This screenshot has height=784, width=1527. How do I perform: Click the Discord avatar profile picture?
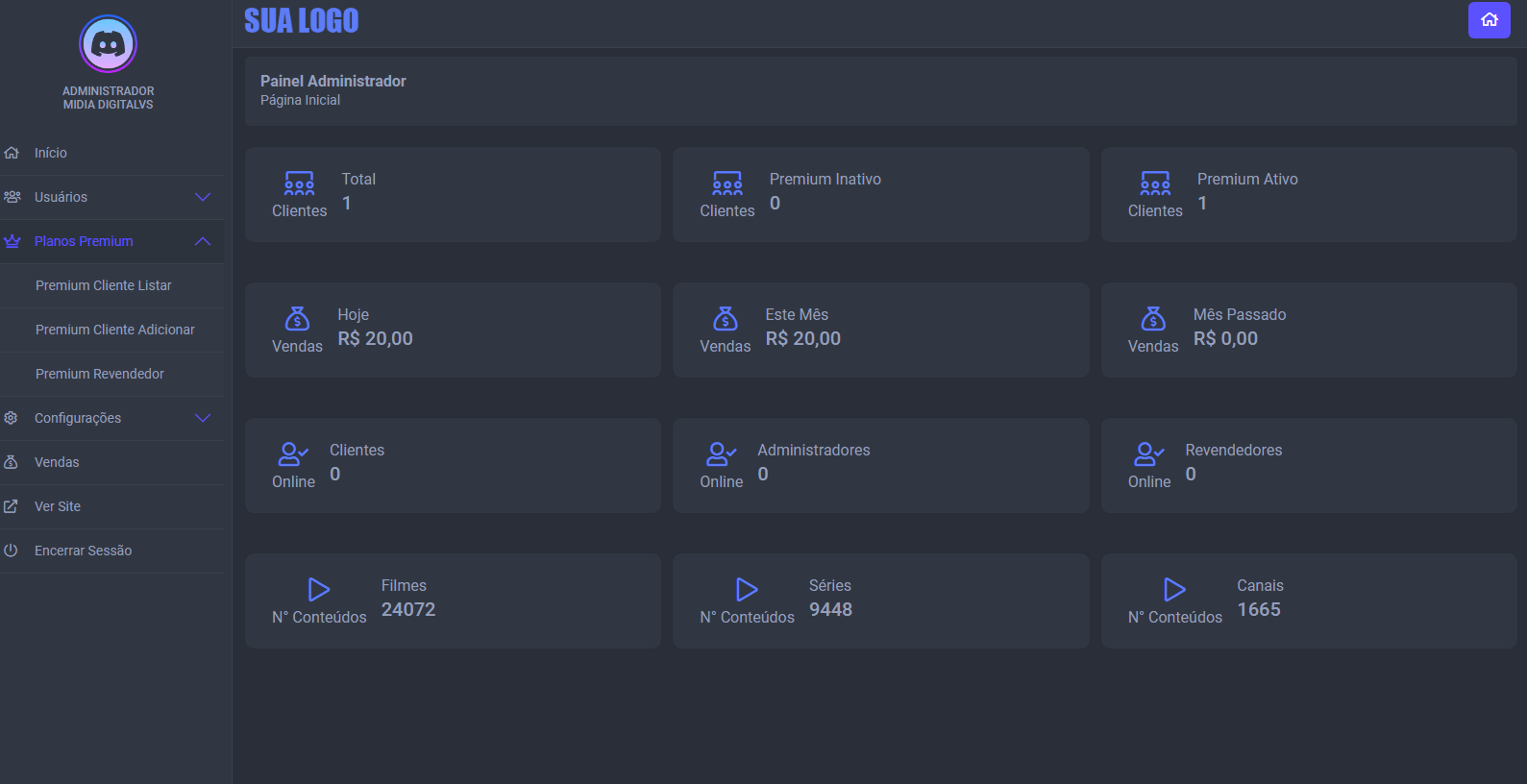108,44
